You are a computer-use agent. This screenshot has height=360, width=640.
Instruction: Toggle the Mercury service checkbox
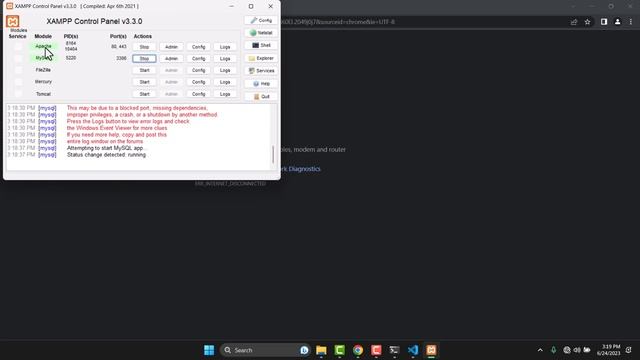[18, 82]
